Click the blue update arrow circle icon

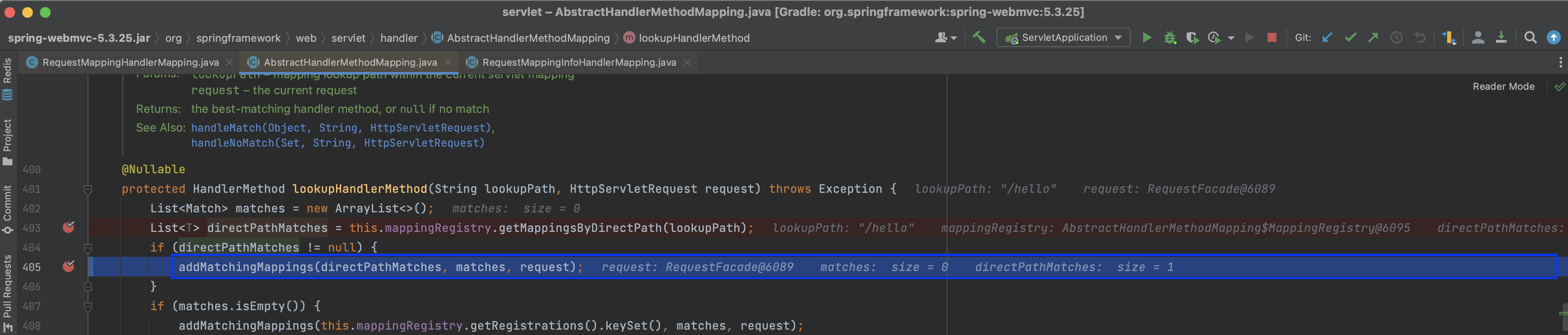[x=1554, y=38]
